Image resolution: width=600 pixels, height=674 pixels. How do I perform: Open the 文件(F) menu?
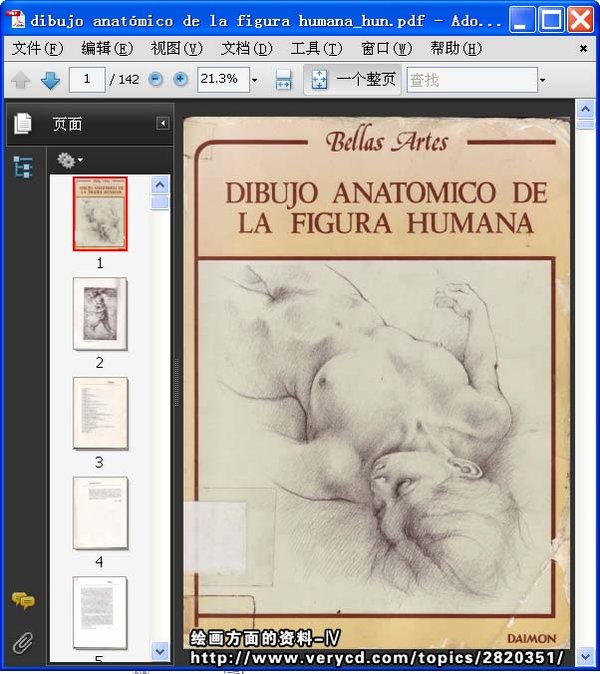point(37,48)
